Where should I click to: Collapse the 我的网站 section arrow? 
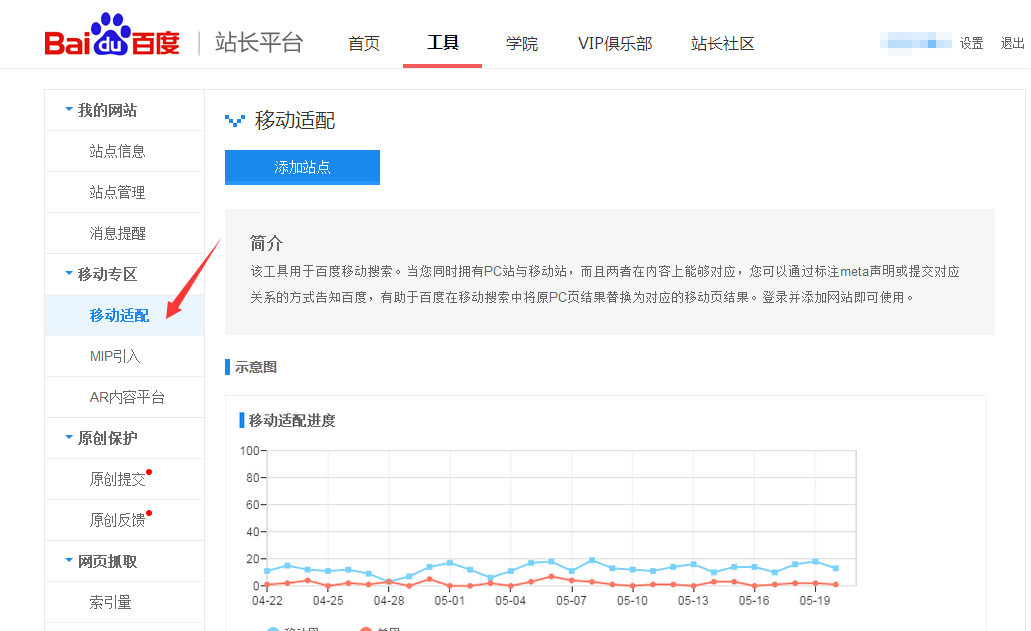pyautogui.click(x=68, y=109)
